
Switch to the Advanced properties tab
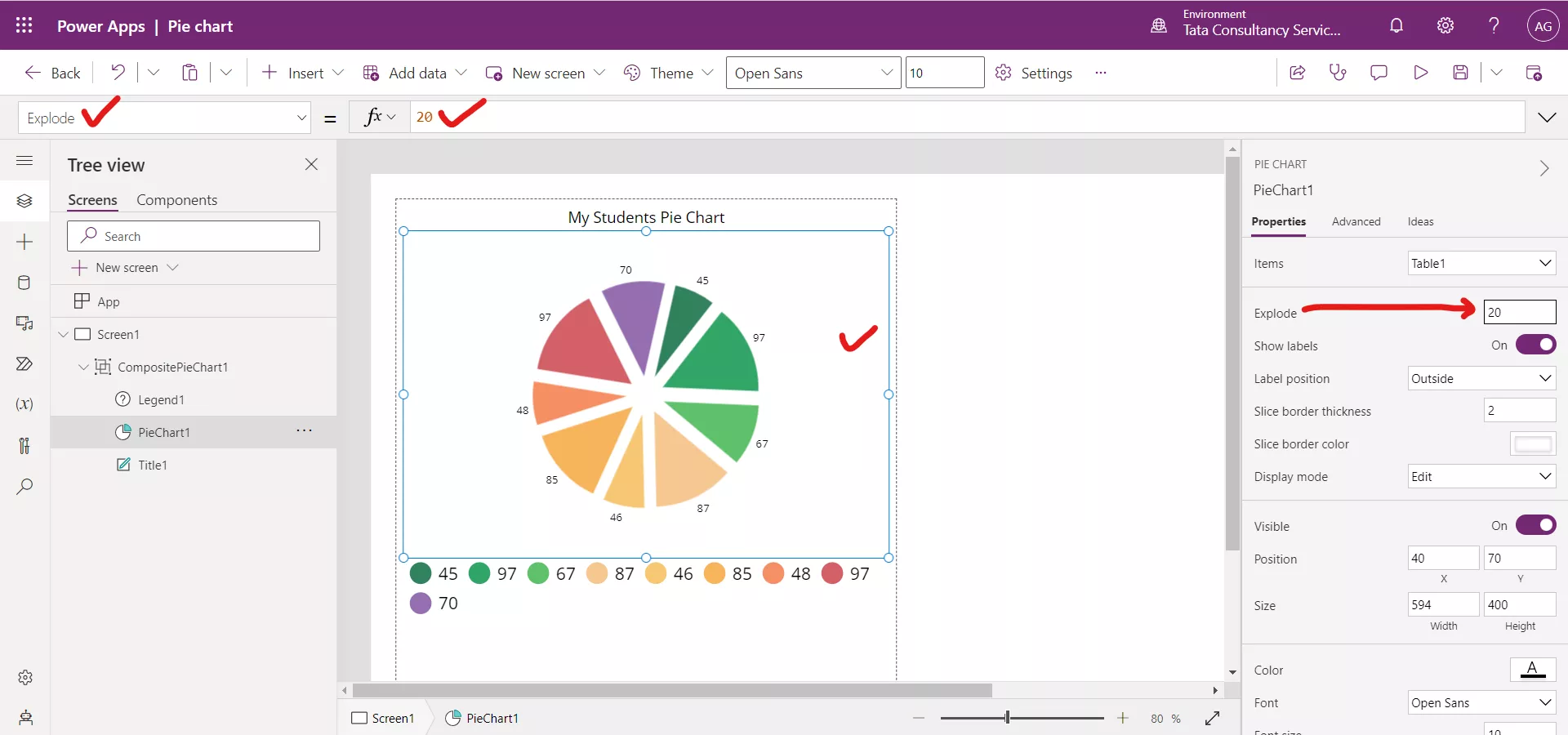1356,221
